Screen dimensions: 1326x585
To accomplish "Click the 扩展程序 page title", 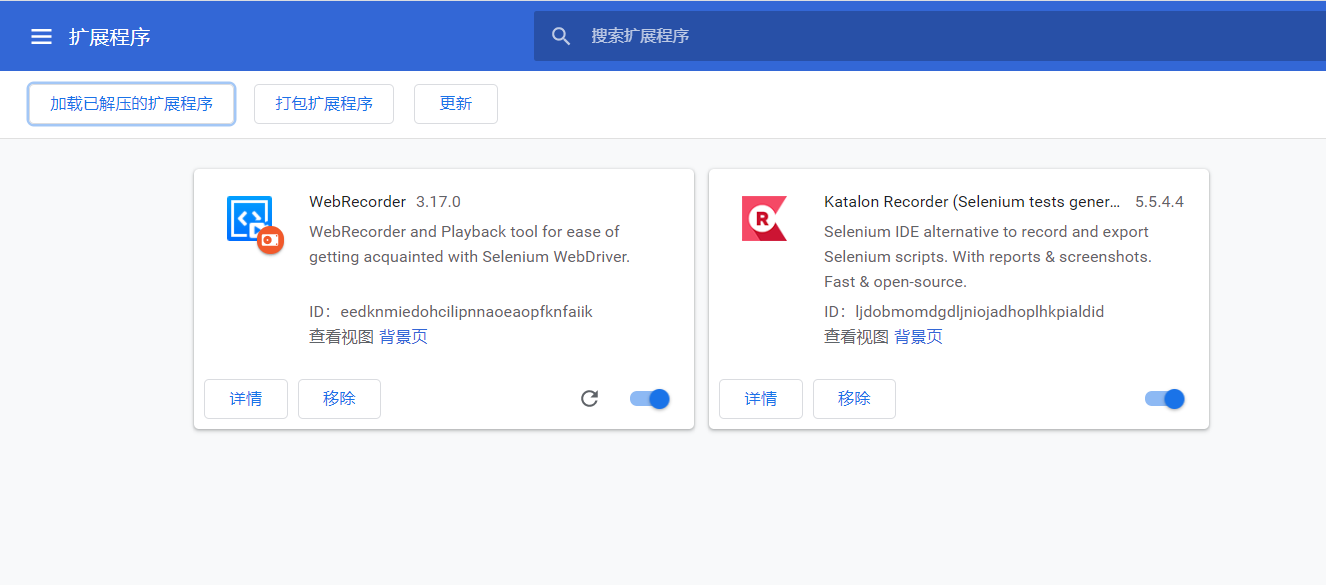I will 110,37.
